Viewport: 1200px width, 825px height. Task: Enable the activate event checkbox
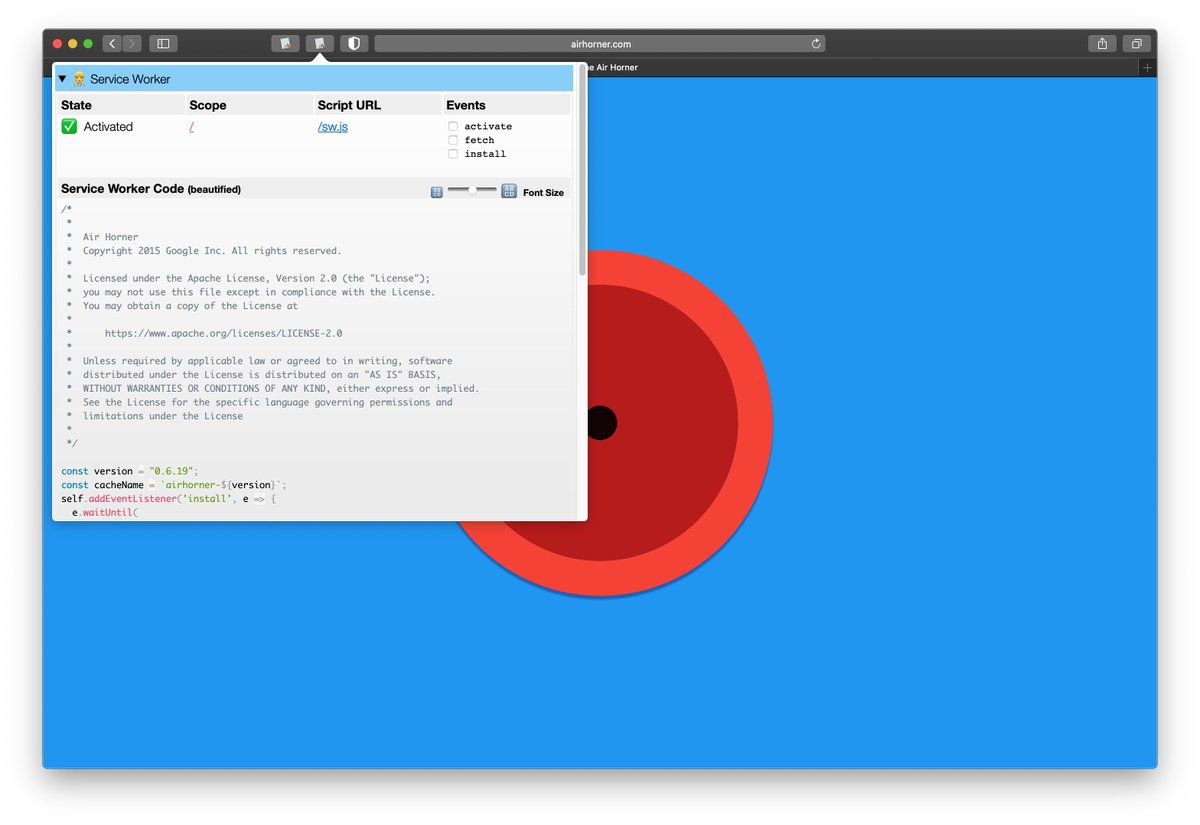(x=453, y=126)
